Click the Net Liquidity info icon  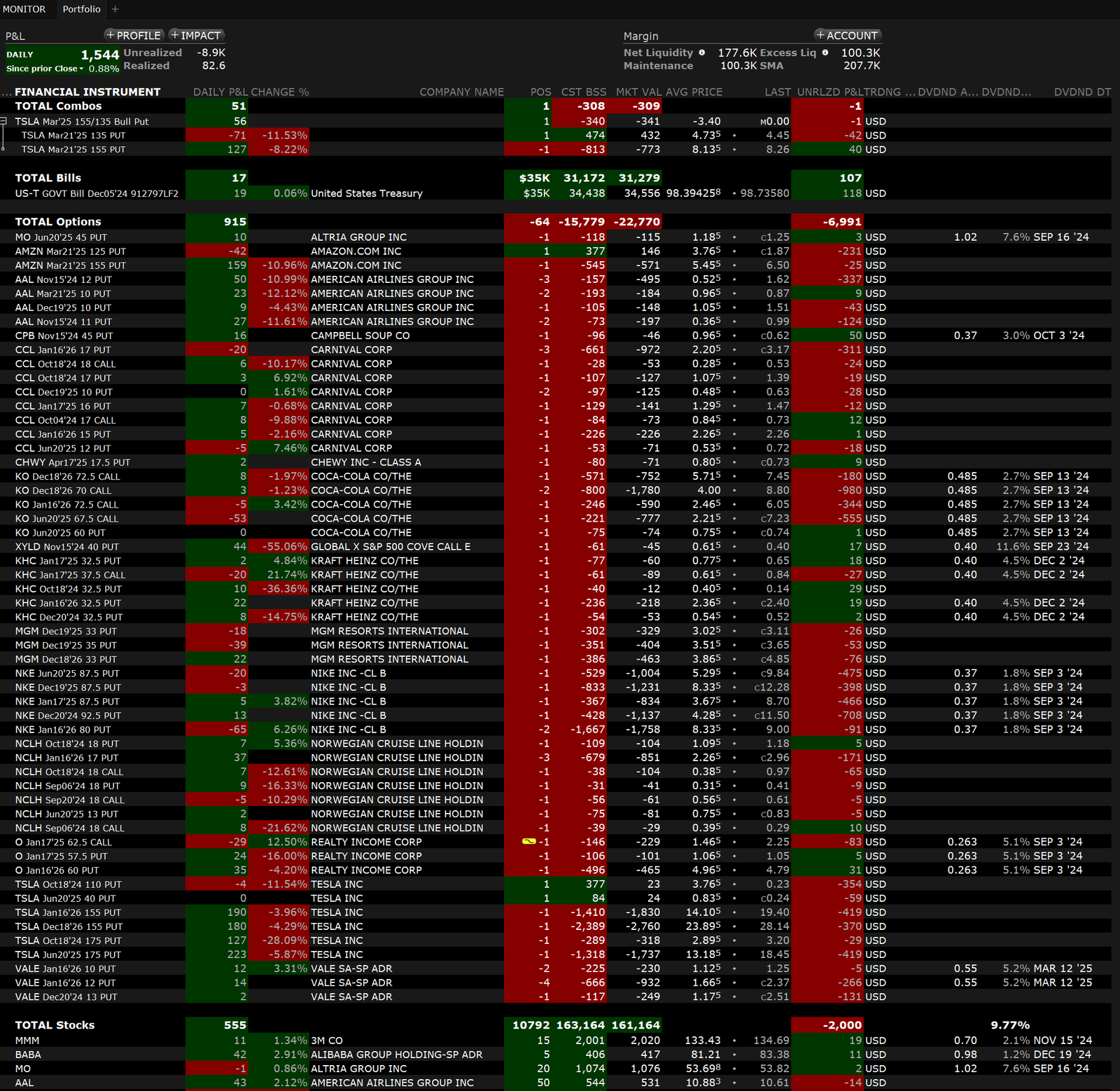(x=701, y=53)
